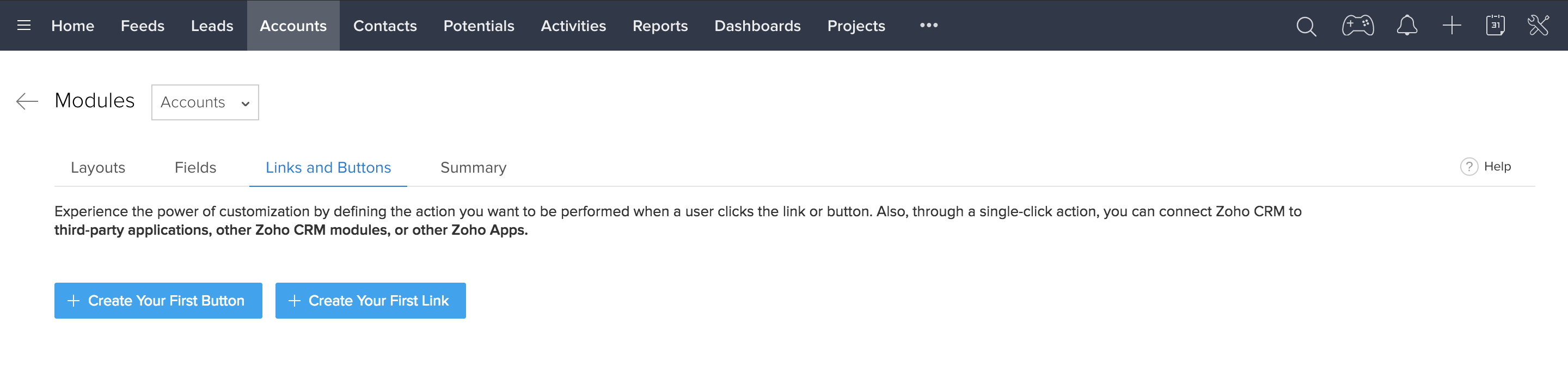
Task: Click the plus quick-create icon
Action: [x=1451, y=26]
